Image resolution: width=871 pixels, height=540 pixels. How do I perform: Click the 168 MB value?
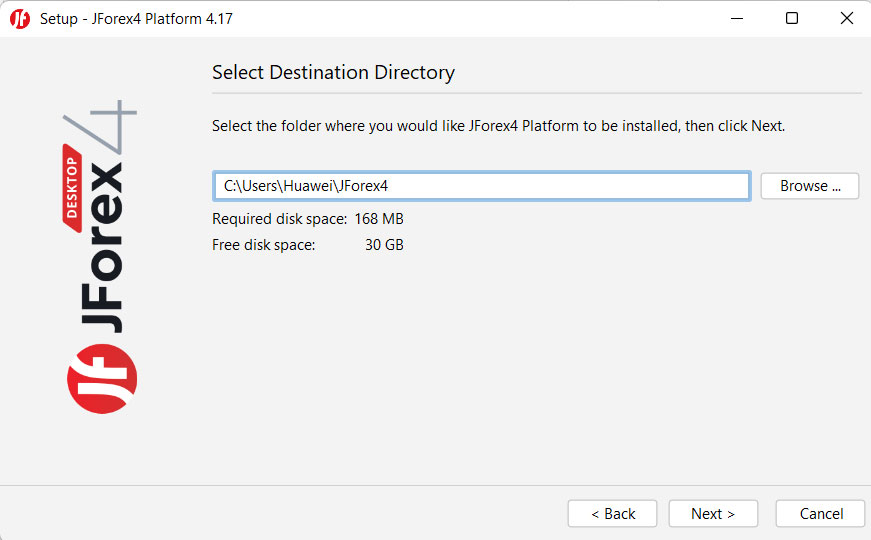coord(379,219)
